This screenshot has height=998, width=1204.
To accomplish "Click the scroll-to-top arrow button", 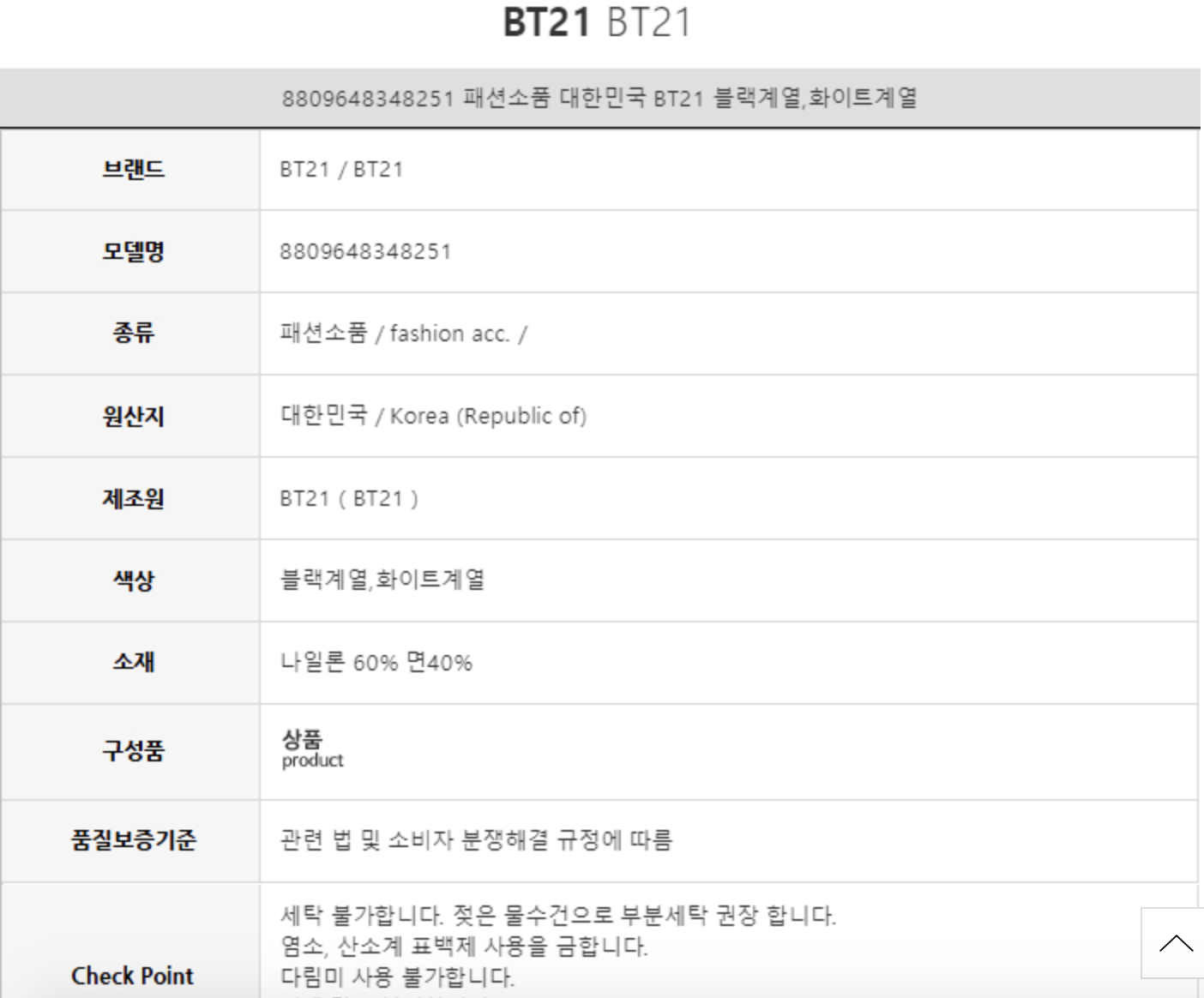I will pyautogui.click(x=1175, y=943).
